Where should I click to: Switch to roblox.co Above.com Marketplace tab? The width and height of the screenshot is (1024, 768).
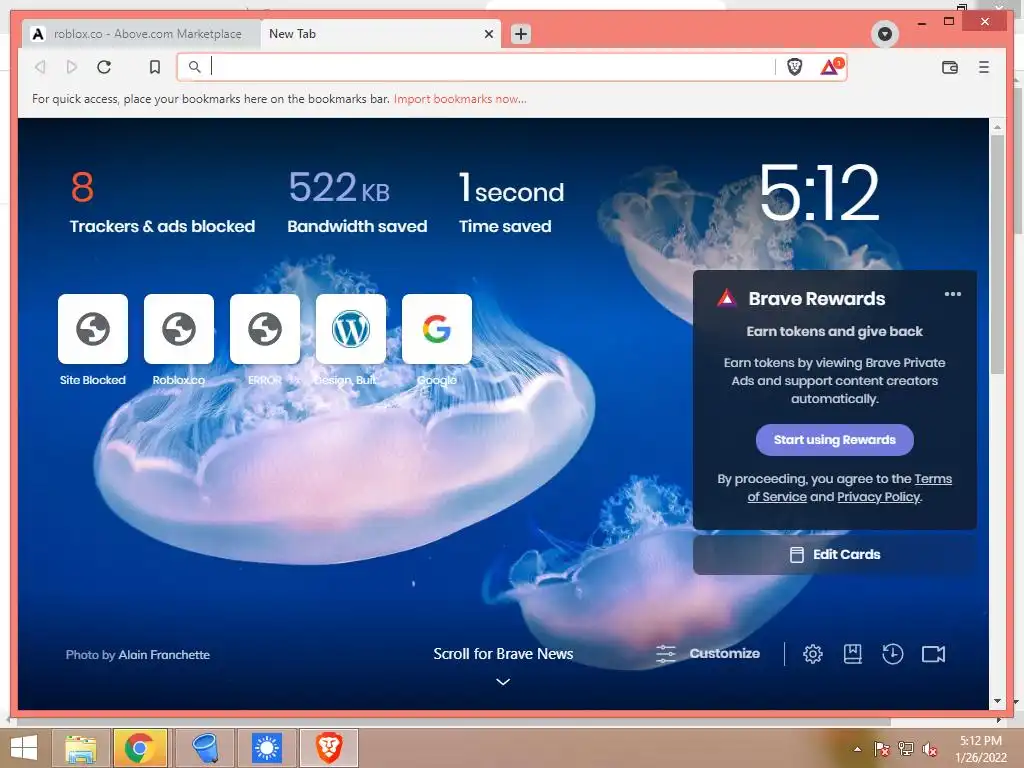pos(141,34)
